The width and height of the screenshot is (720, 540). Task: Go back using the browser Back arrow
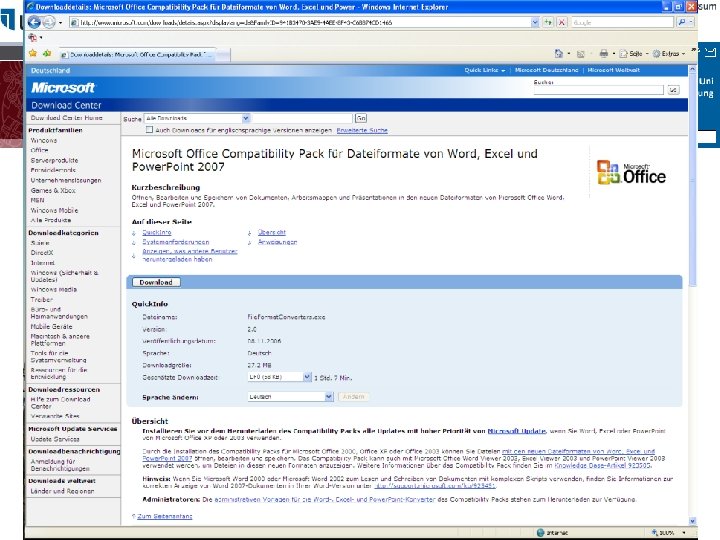pyautogui.click(x=34, y=22)
